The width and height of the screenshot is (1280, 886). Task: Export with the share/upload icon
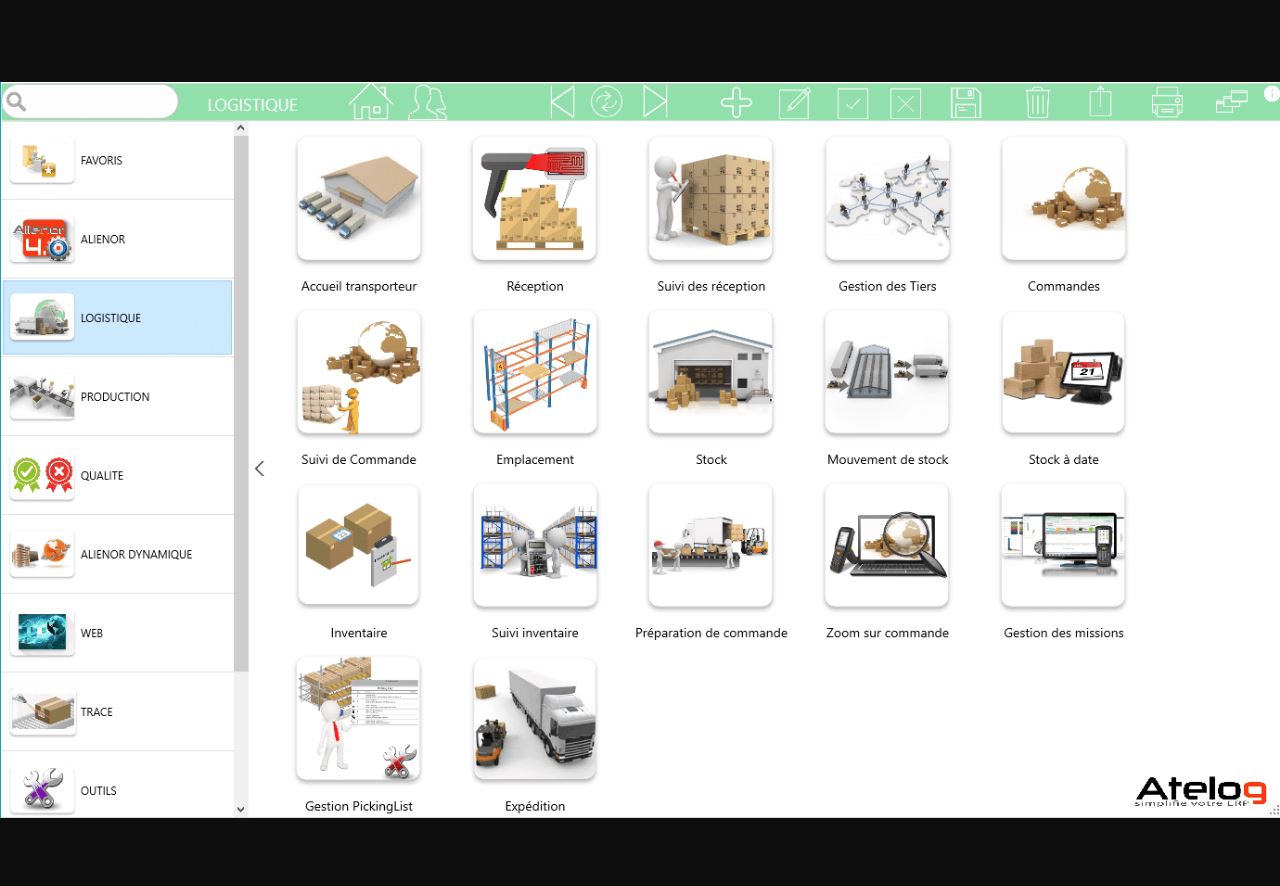(x=1100, y=101)
